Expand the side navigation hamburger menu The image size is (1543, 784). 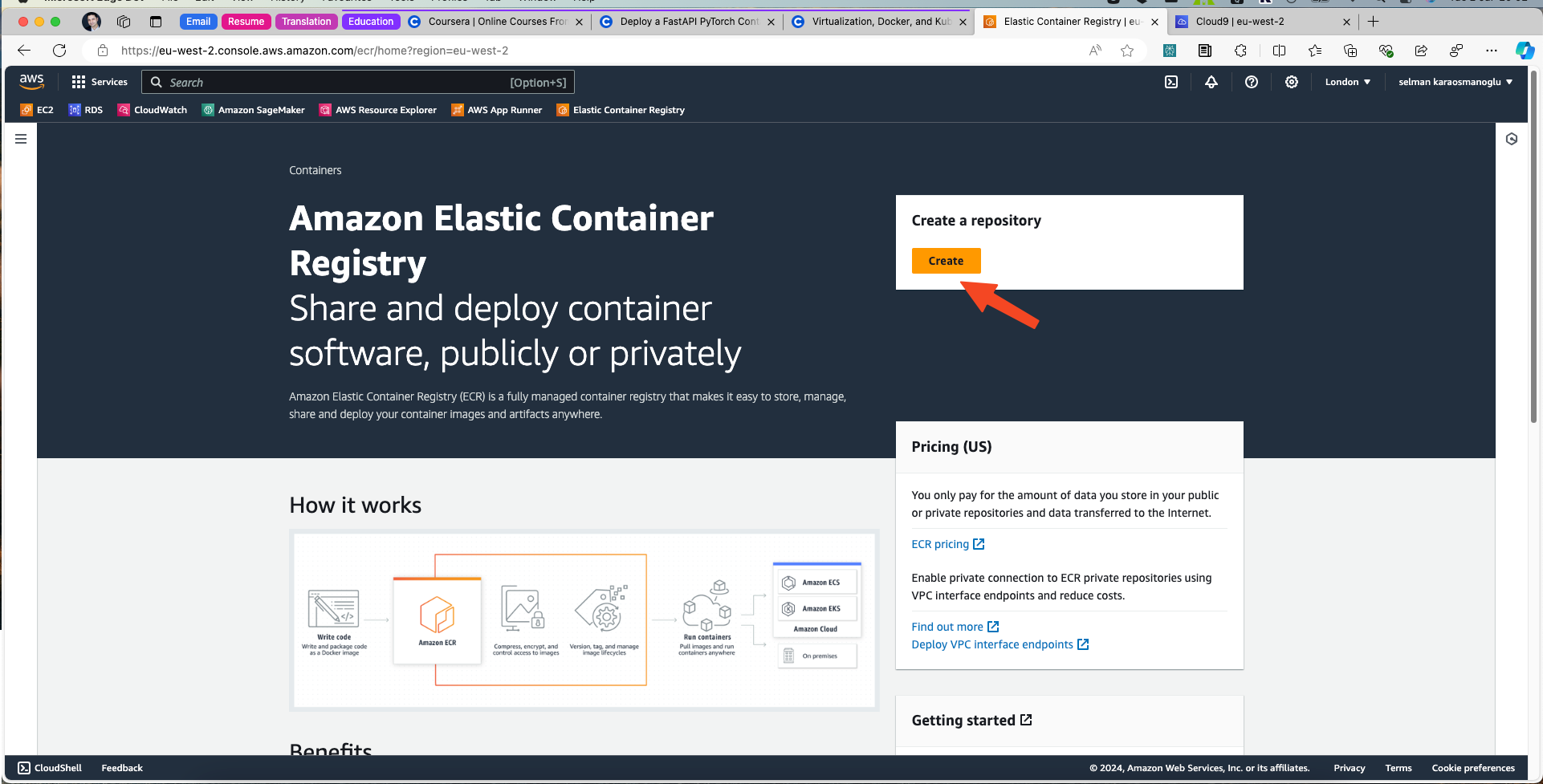[21, 139]
